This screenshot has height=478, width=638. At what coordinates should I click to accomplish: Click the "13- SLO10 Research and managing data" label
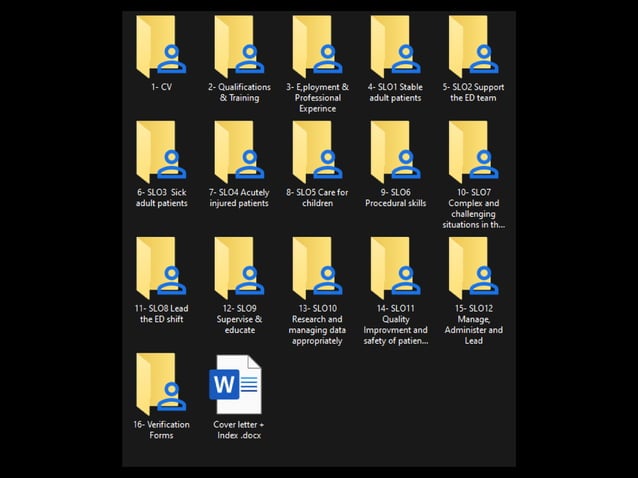[x=317, y=324]
